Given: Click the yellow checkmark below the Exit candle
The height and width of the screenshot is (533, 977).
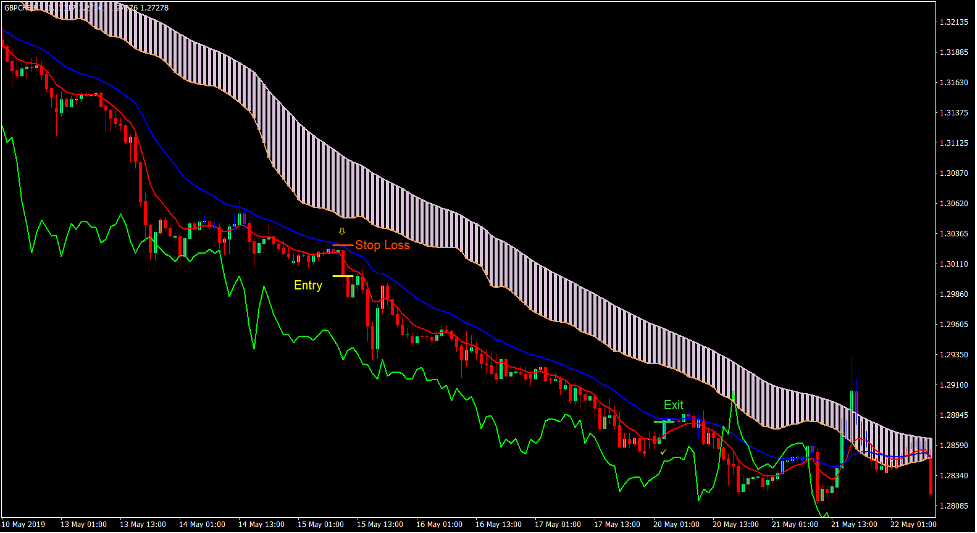Looking at the screenshot, I should point(662,452).
